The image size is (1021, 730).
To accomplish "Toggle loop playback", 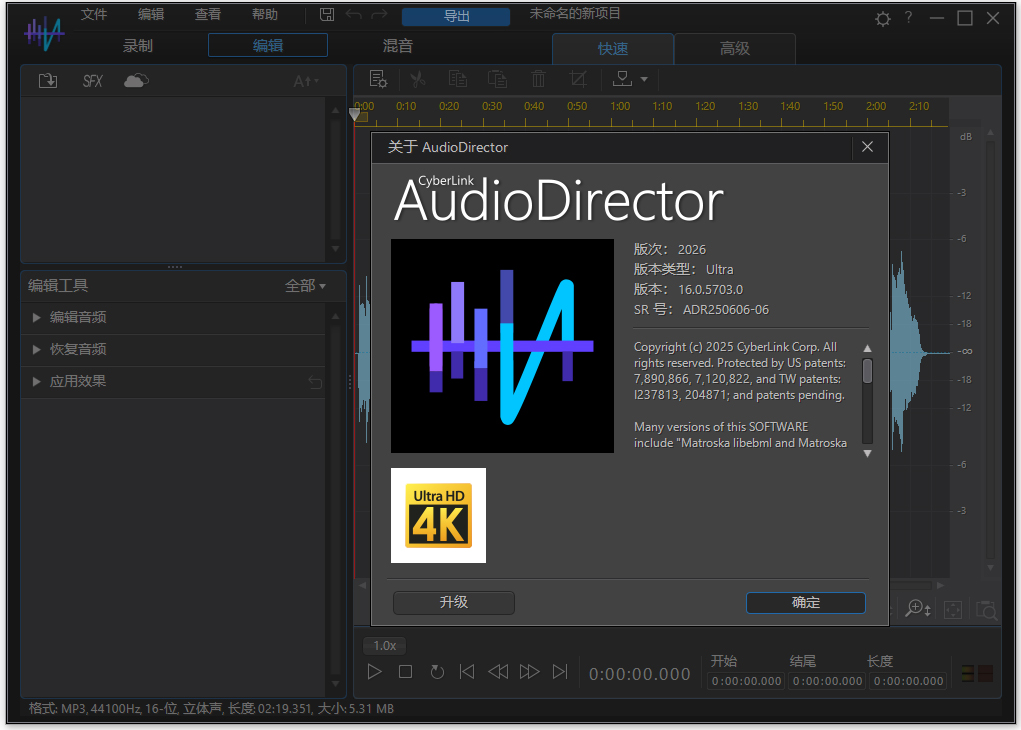I will [x=437, y=672].
